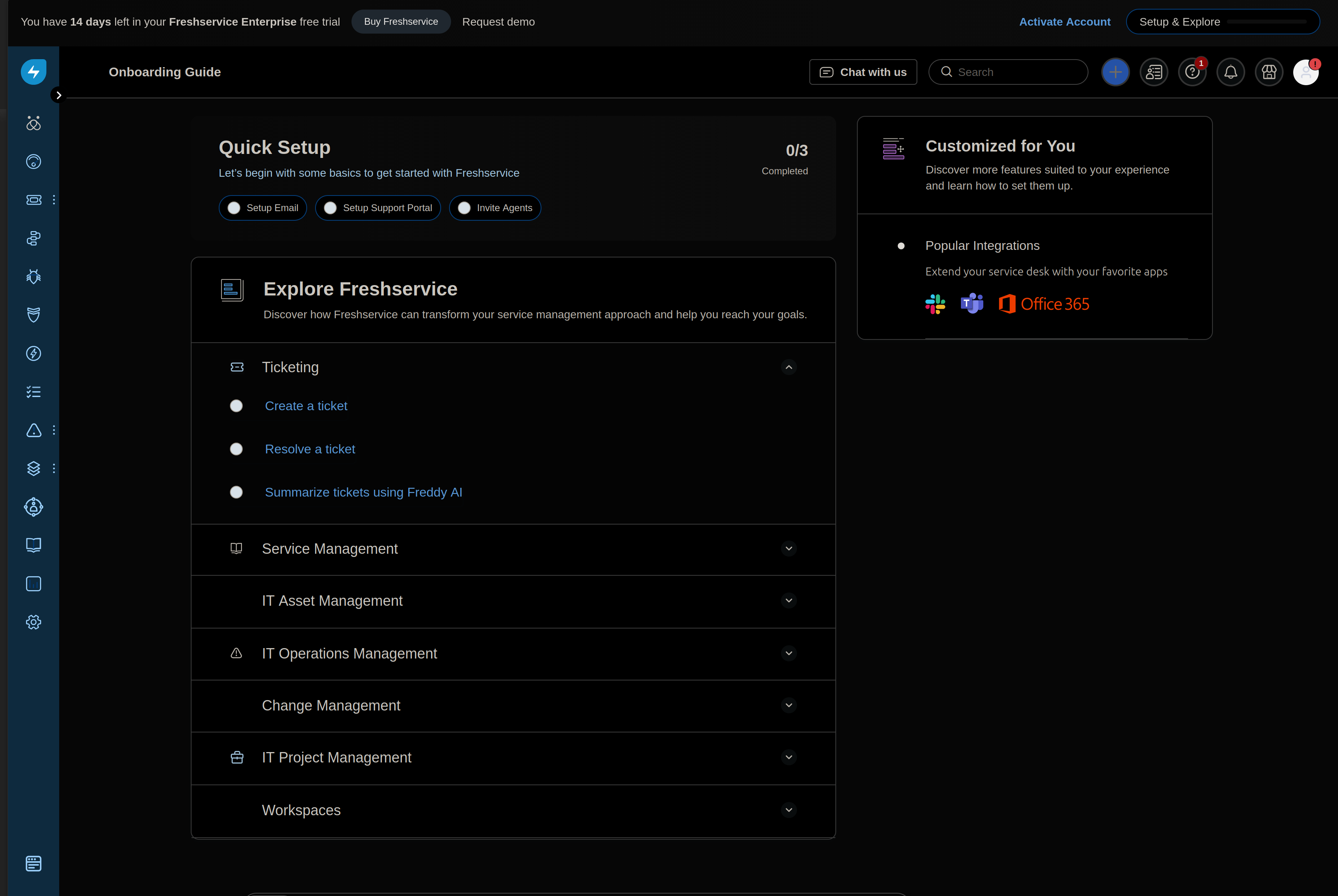
Task: Open the Create a ticket link
Action: click(x=306, y=406)
